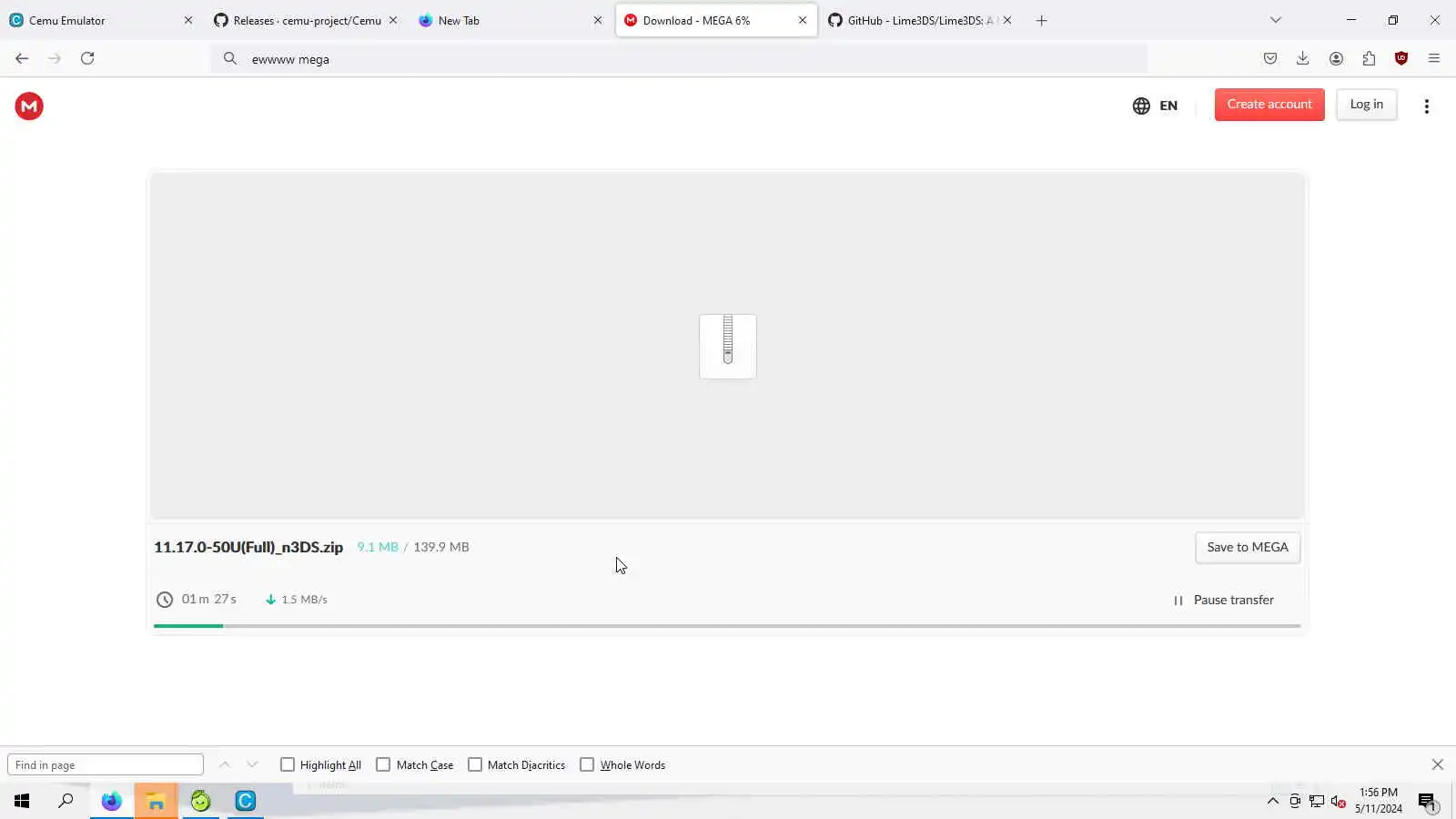Pause the transfer
This screenshot has height=819, width=1456.
tap(1224, 601)
